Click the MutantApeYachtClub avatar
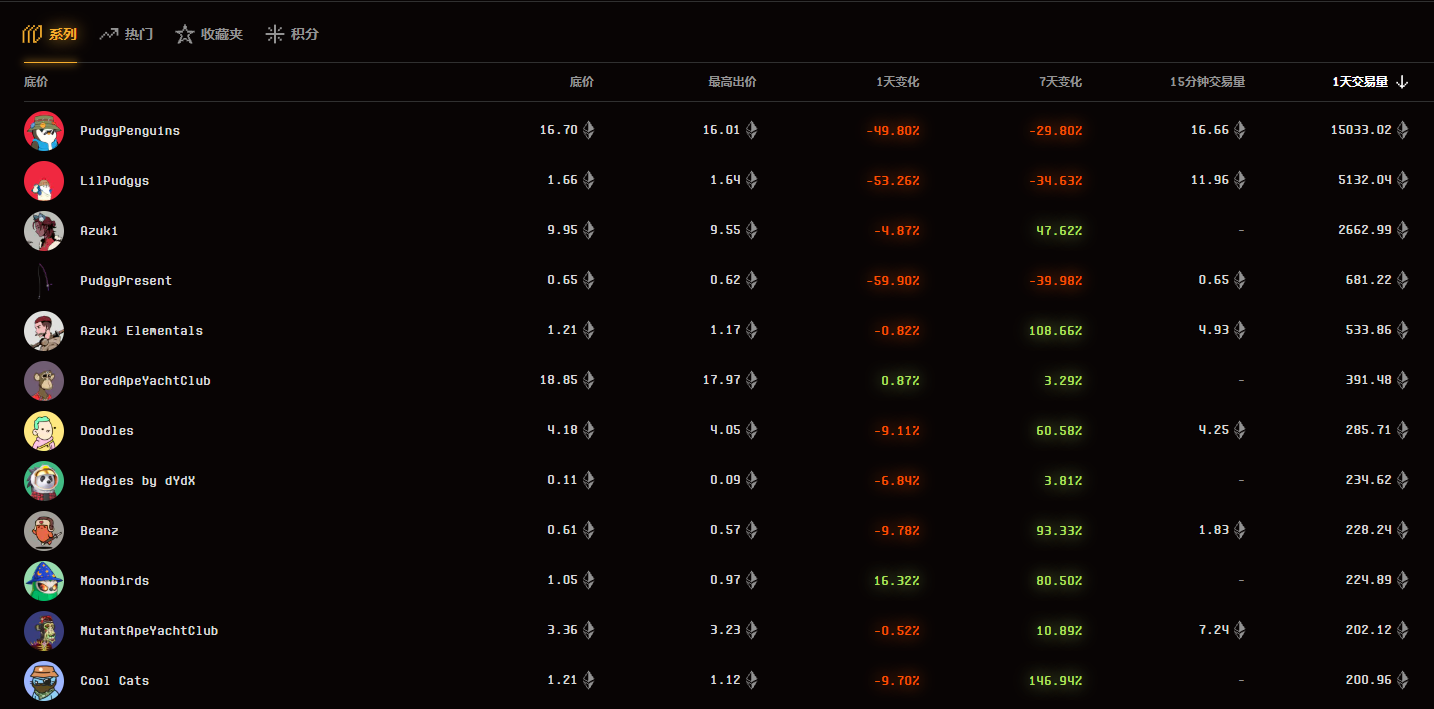Screen dimensions: 1434x709 pos(44,631)
